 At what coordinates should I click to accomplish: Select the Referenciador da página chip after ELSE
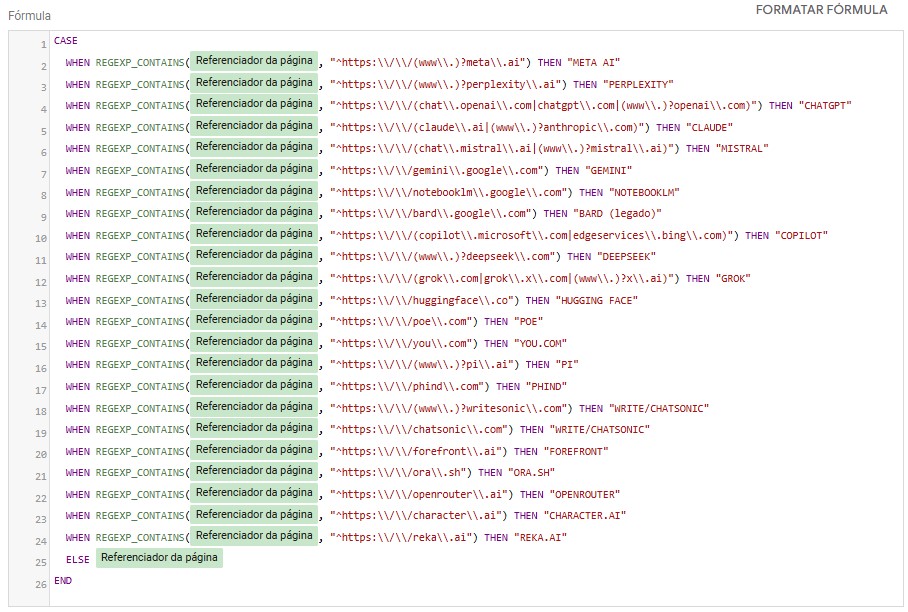[x=159, y=558]
